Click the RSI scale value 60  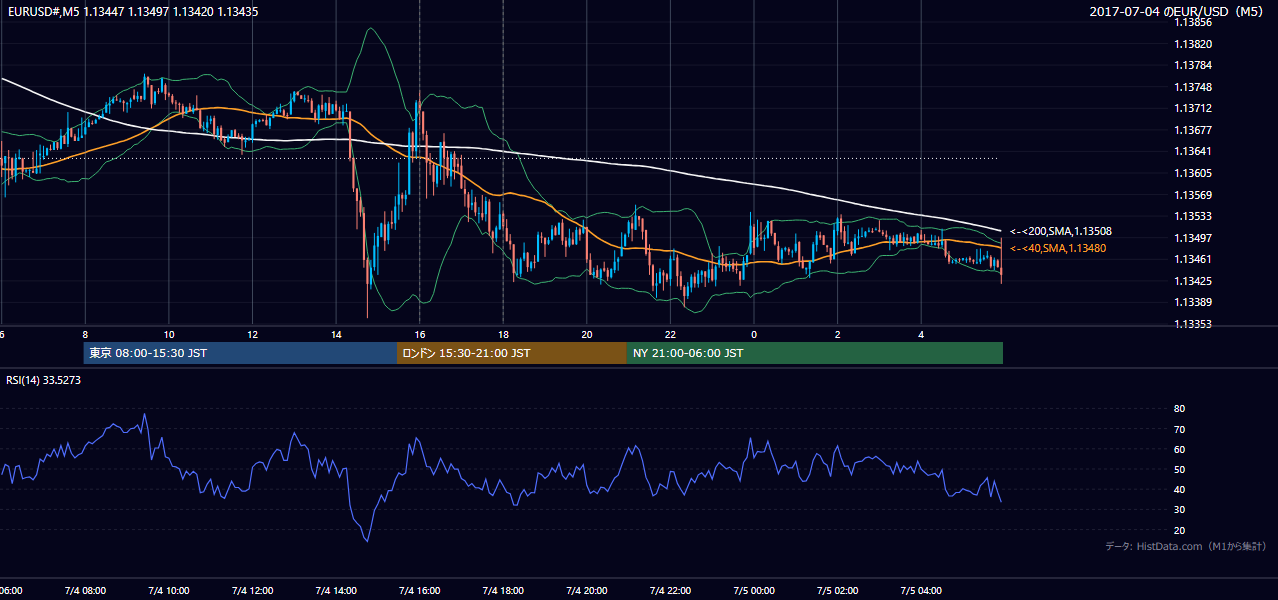point(1179,449)
